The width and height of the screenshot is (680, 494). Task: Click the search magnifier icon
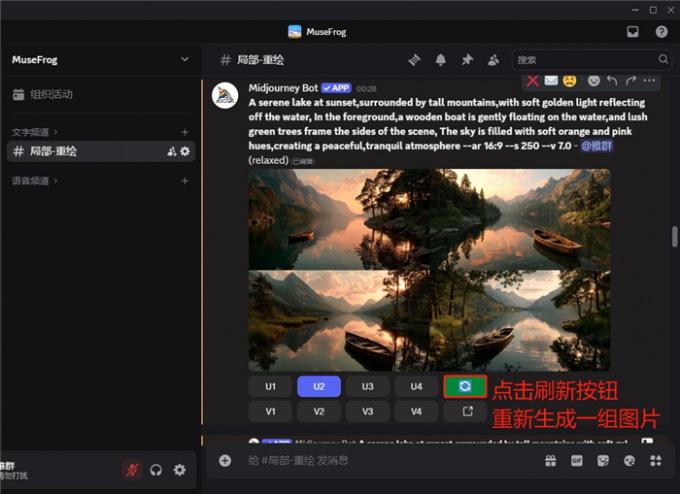(x=663, y=59)
